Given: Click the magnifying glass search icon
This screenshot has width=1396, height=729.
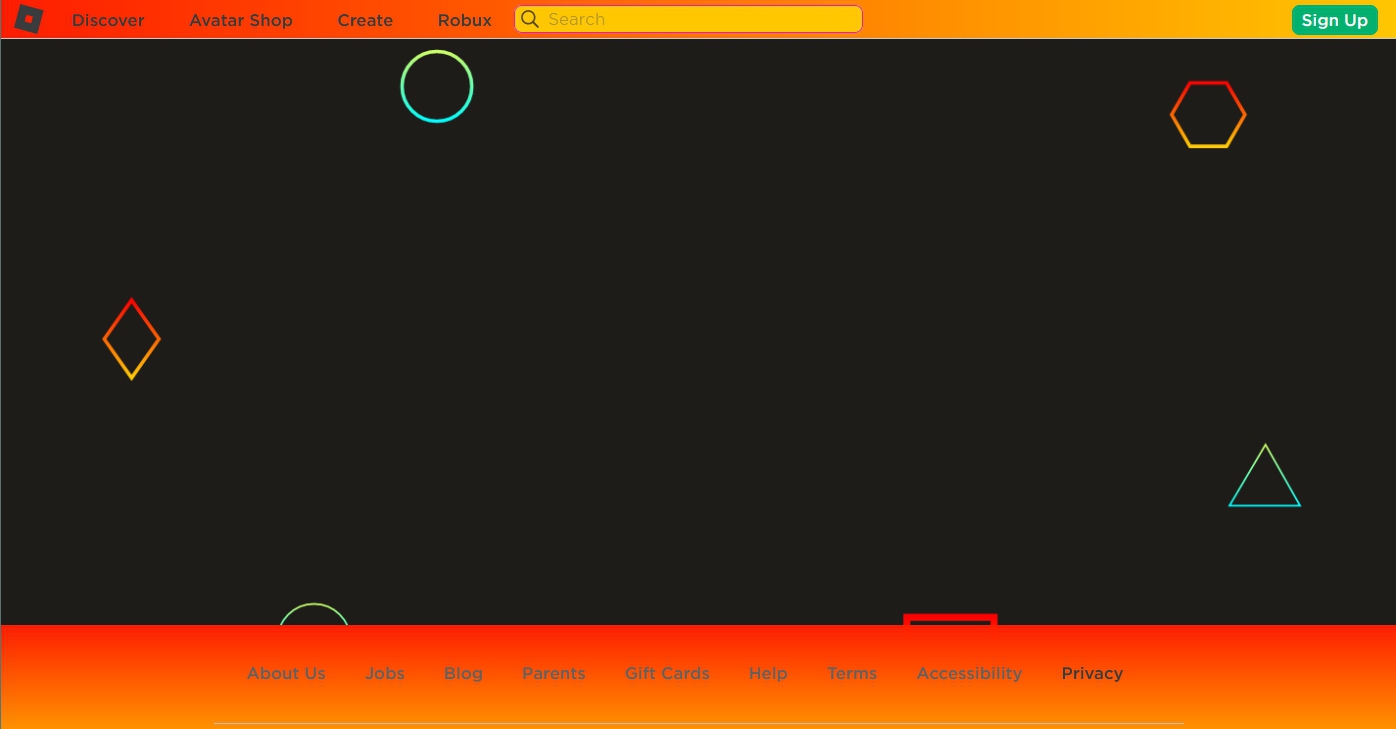Looking at the screenshot, I should (x=530, y=19).
